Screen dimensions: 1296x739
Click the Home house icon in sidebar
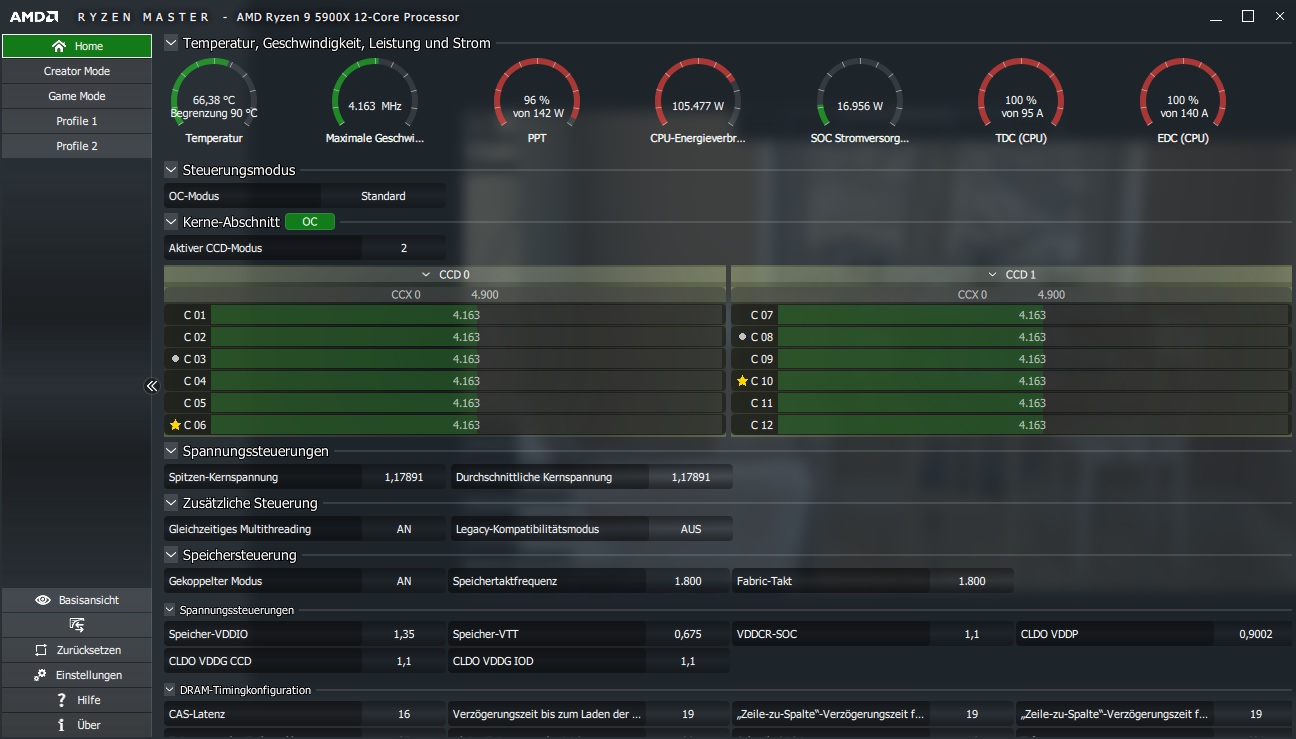pos(59,46)
